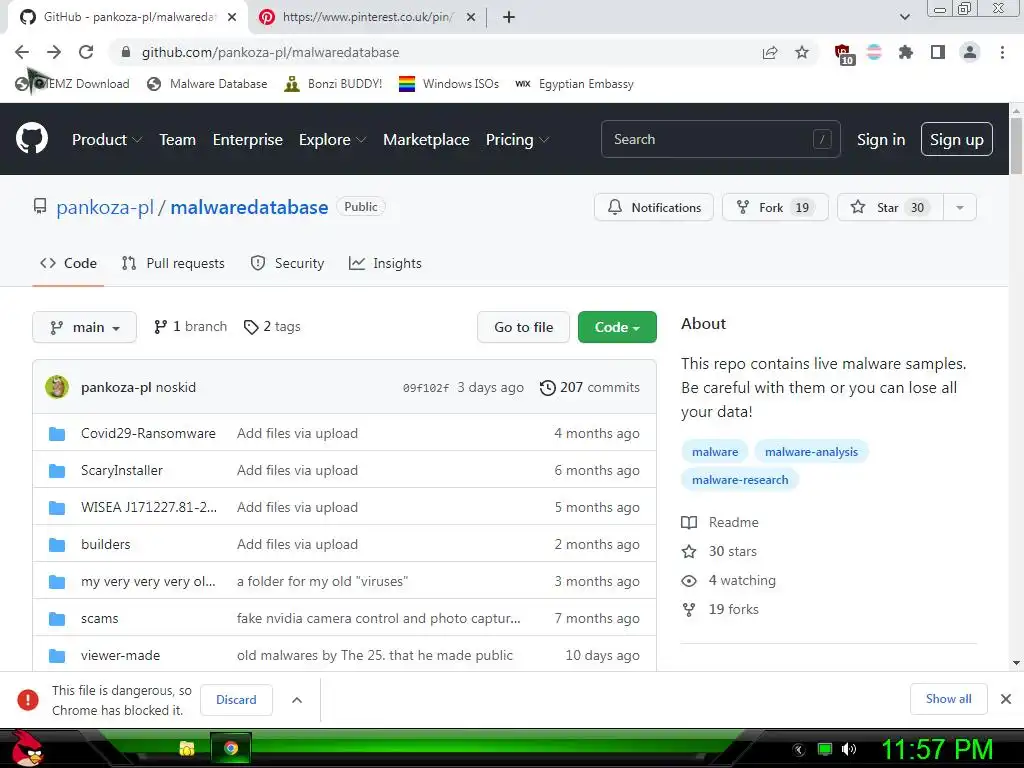Click Sign in link
Image resolution: width=1024 pixels, height=768 pixels.
(881, 140)
